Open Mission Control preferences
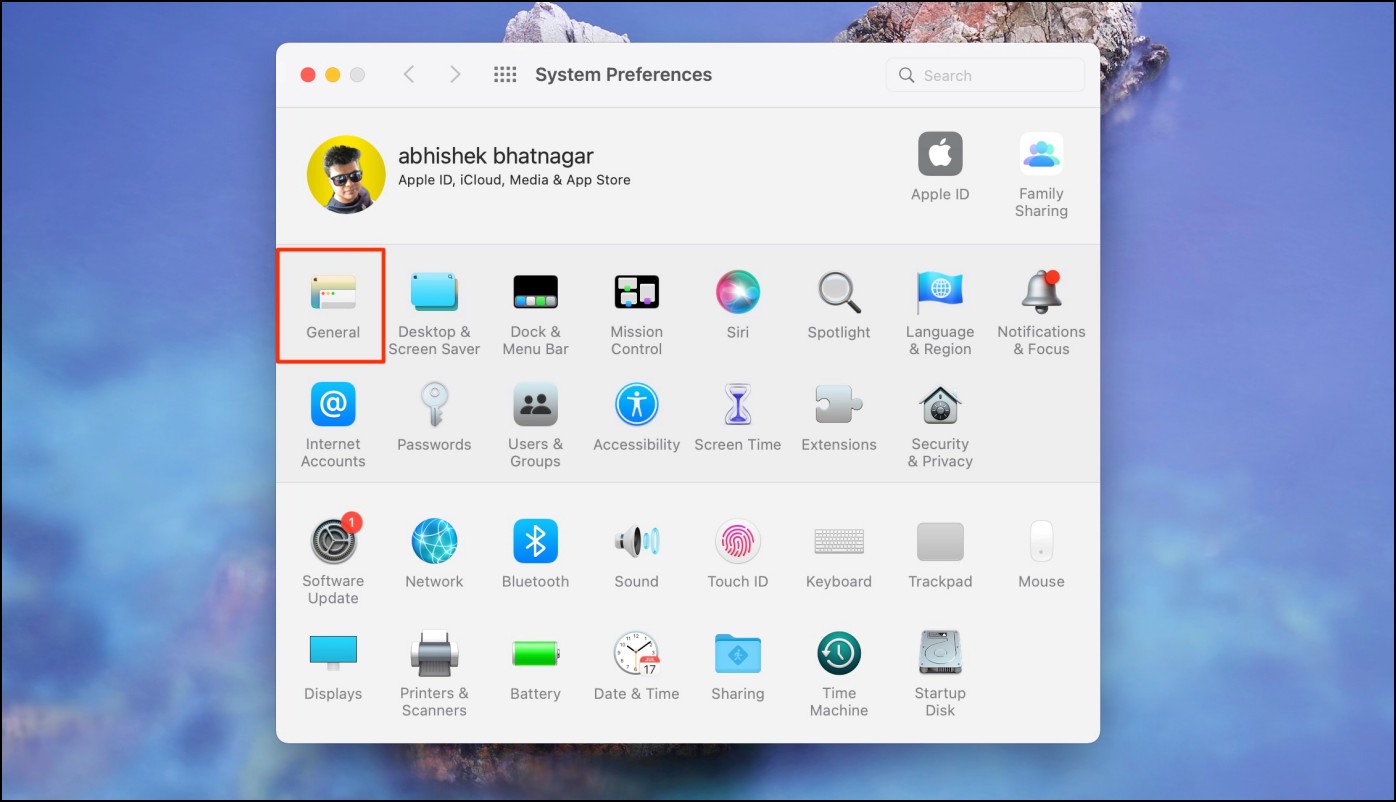The image size is (1396, 802). tap(636, 313)
